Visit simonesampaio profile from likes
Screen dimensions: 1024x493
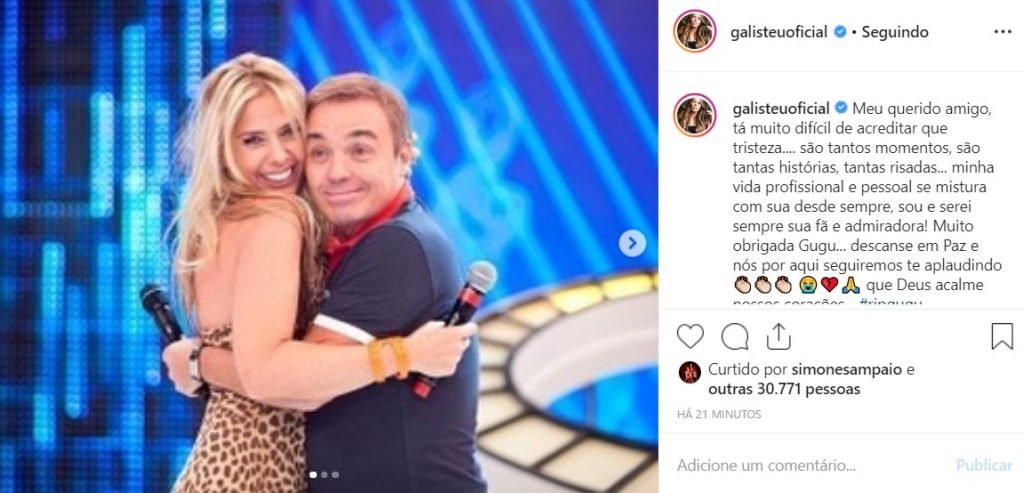(x=838, y=370)
